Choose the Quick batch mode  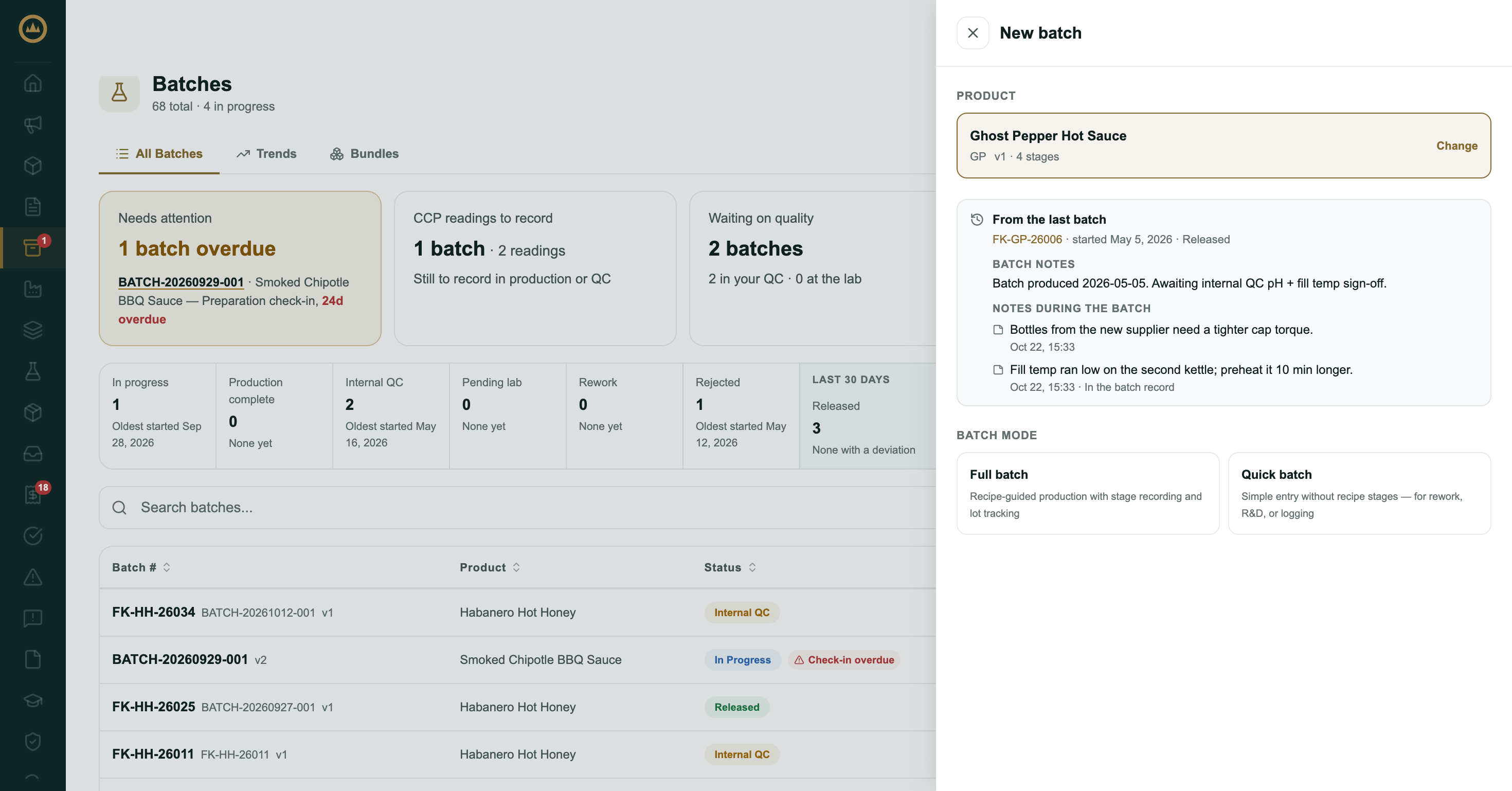click(1359, 493)
